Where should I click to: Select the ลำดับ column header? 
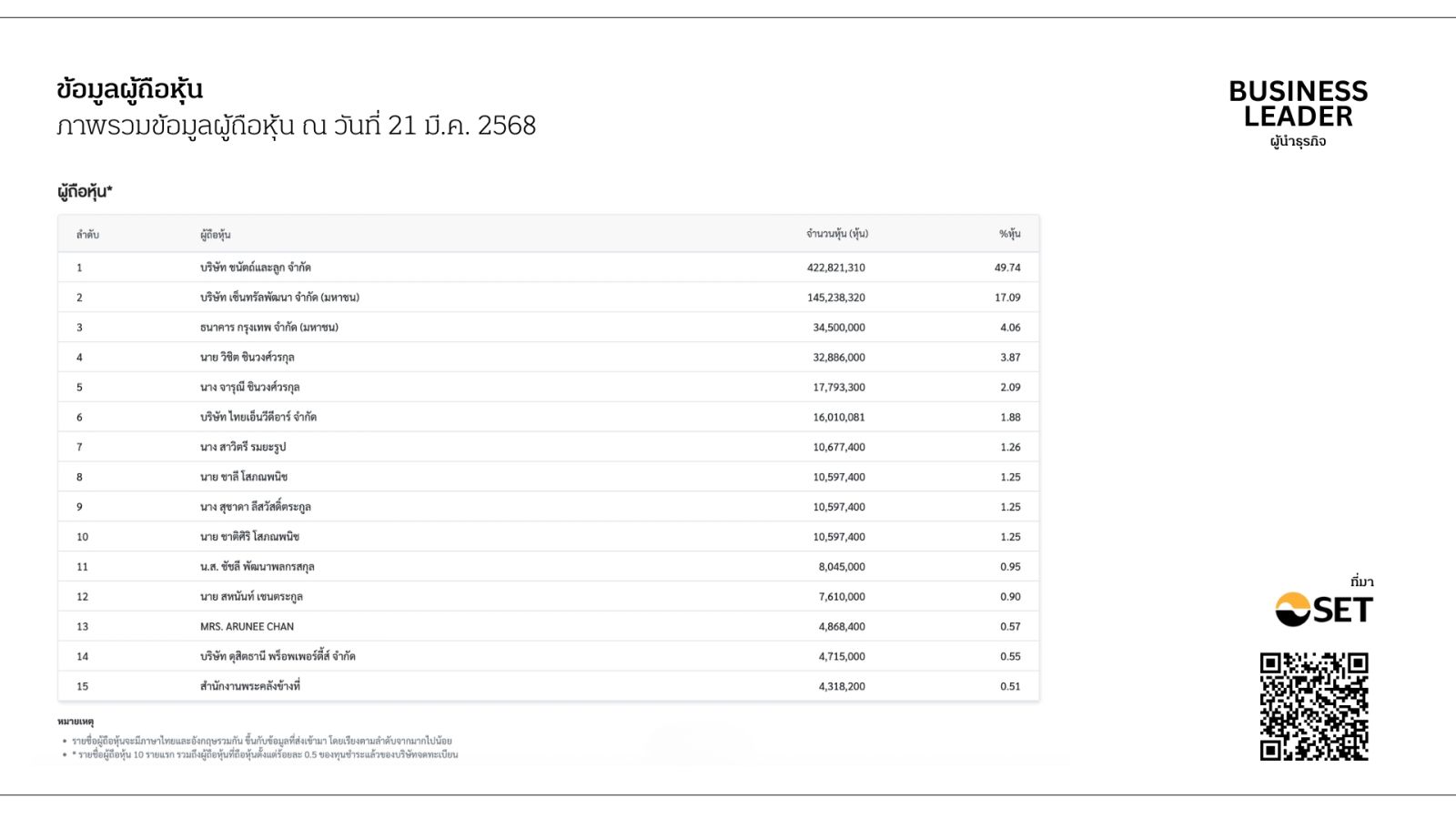click(x=87, y=235)
